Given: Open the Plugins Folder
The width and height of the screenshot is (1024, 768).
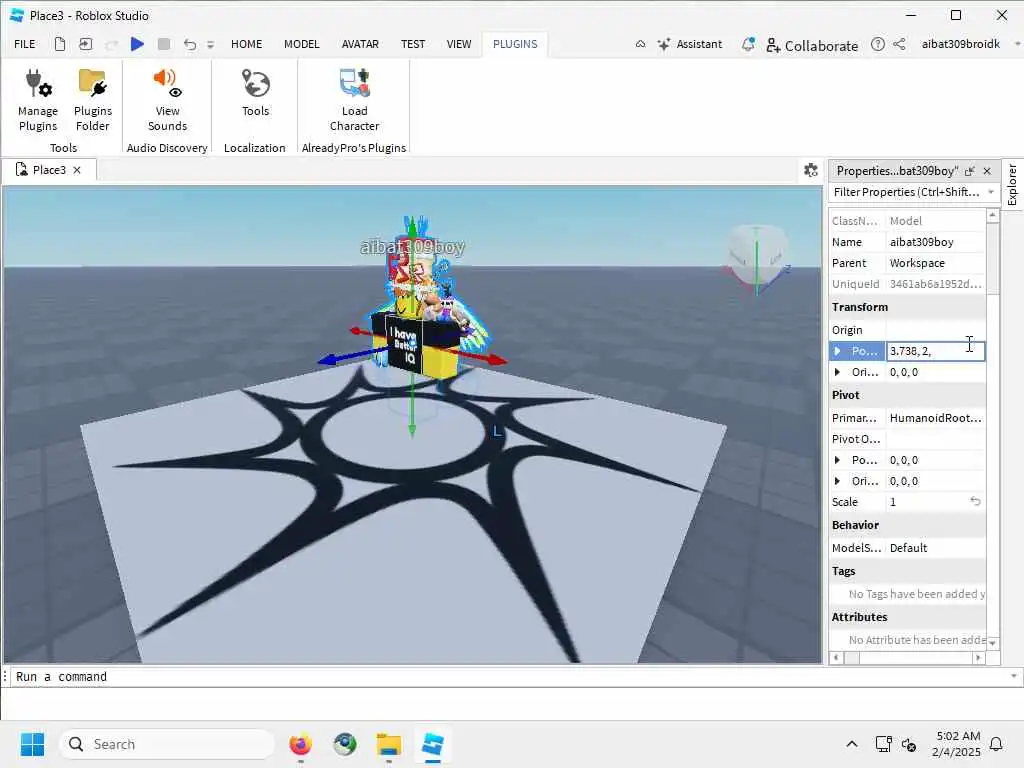Looking at the screenshot, I should click(x=93, y=101).
